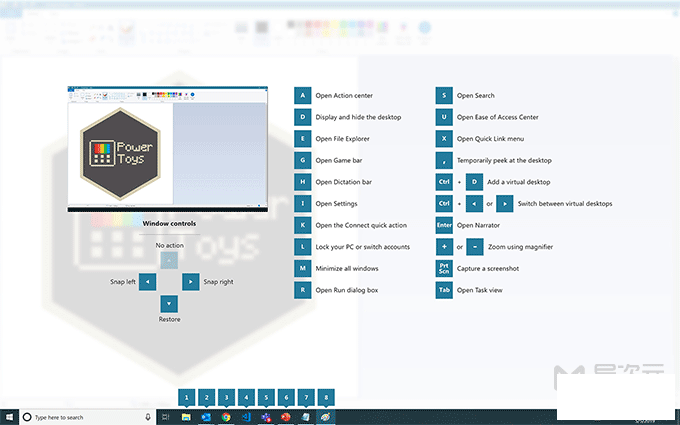
Task: Click the Temporarily peek at the desktop label
Action: tap(504, 160)
